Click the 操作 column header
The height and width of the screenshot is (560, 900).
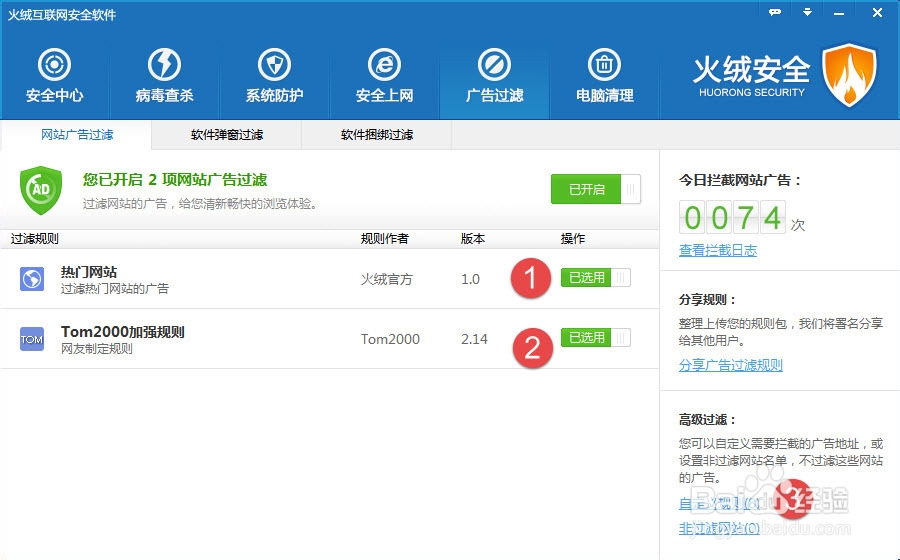[x=573, y=239]
